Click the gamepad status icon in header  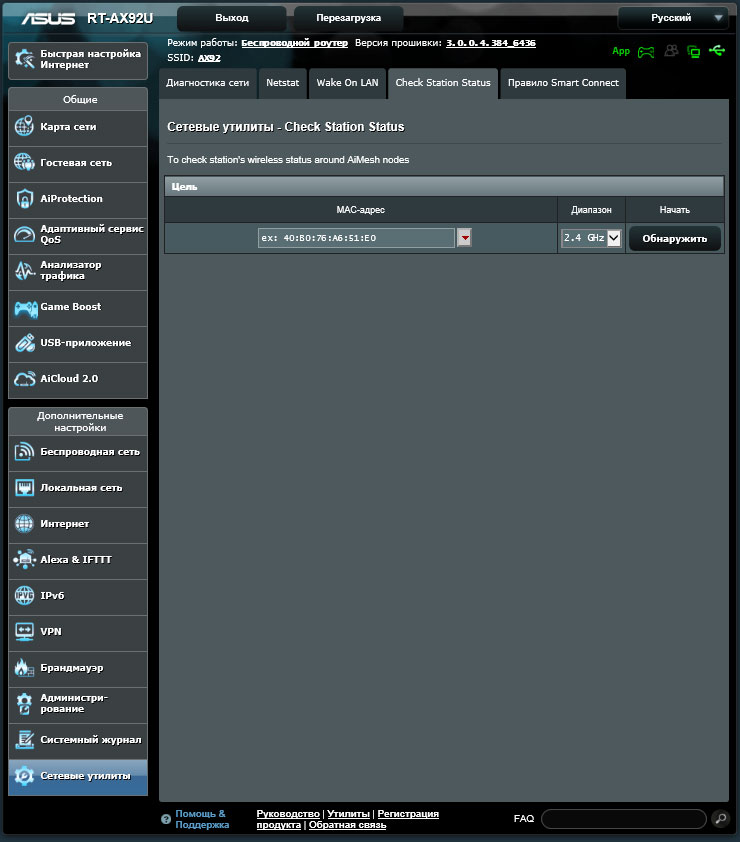(x=646, y=52)
